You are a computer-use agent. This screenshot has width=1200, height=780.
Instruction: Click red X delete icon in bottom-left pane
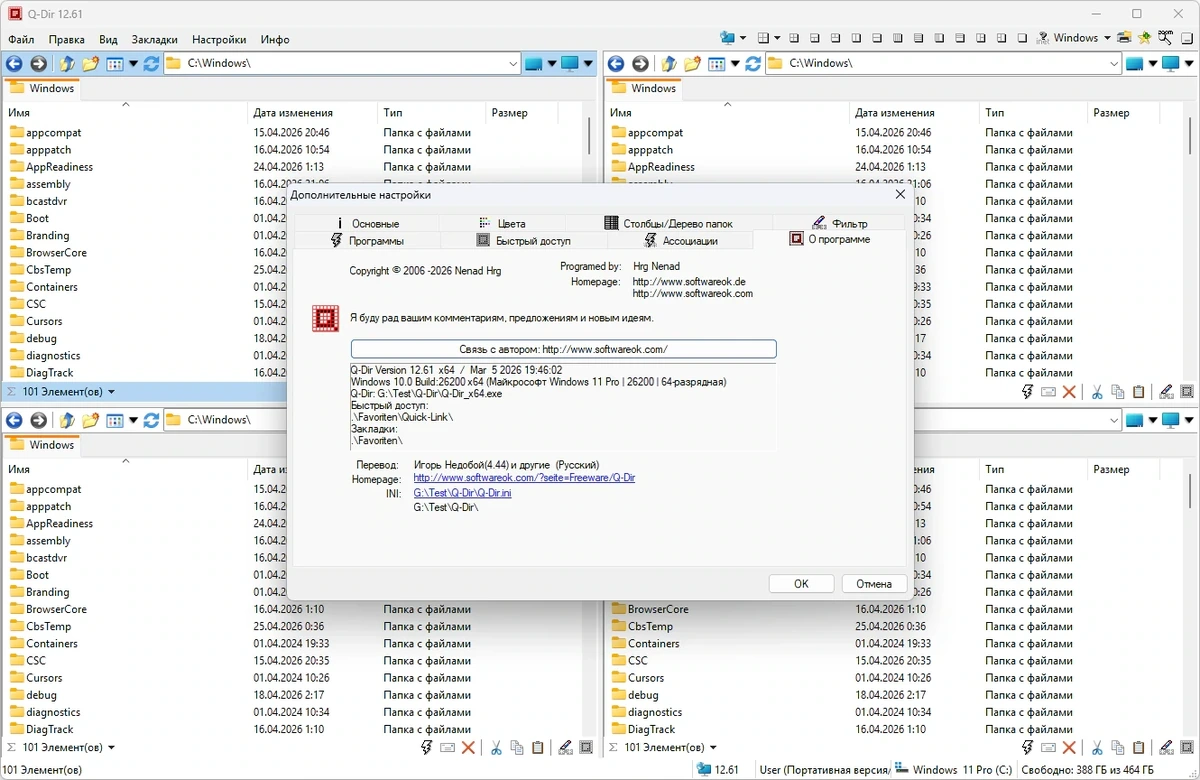pos(468,747)
